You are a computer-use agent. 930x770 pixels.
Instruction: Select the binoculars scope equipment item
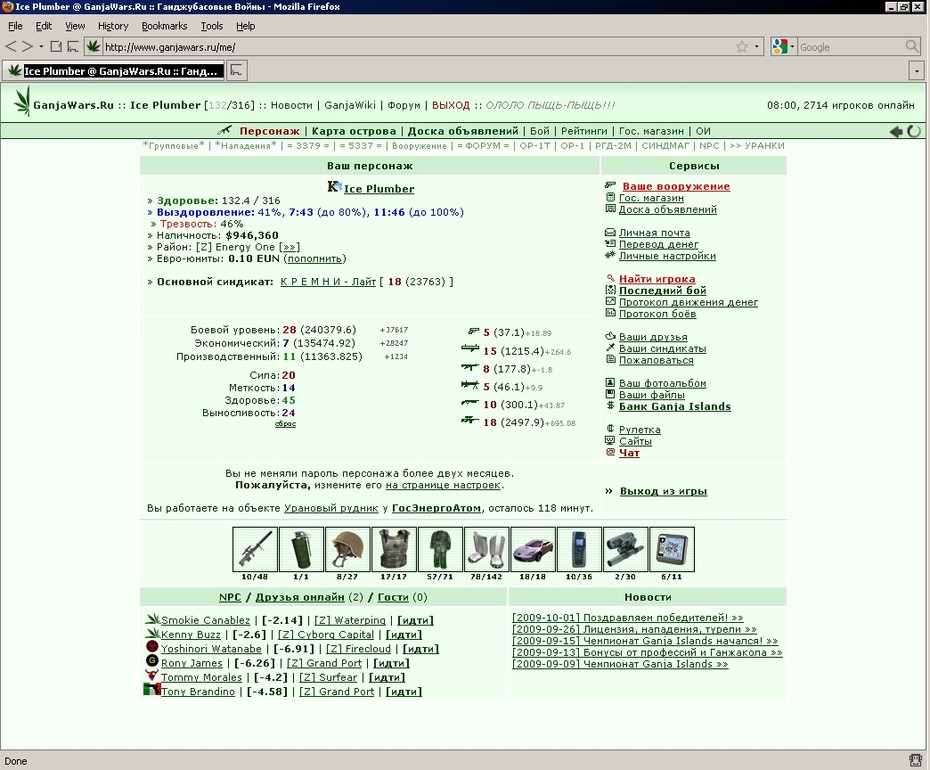[625, 549]
